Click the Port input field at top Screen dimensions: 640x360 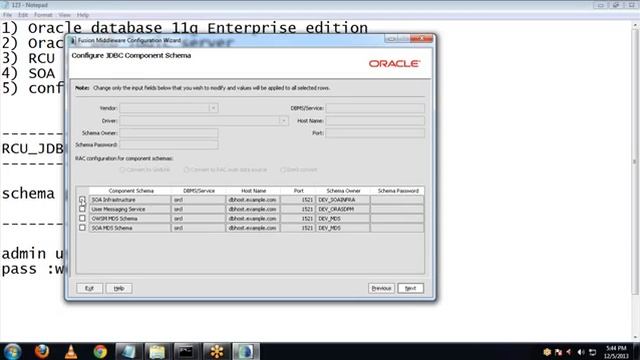click(x=375, y=133)
